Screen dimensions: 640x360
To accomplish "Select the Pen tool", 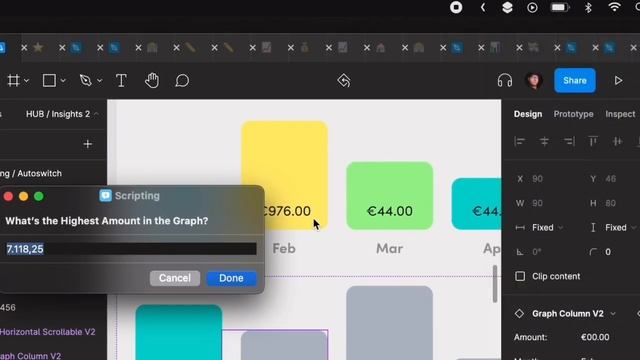I will pos(86,80).
